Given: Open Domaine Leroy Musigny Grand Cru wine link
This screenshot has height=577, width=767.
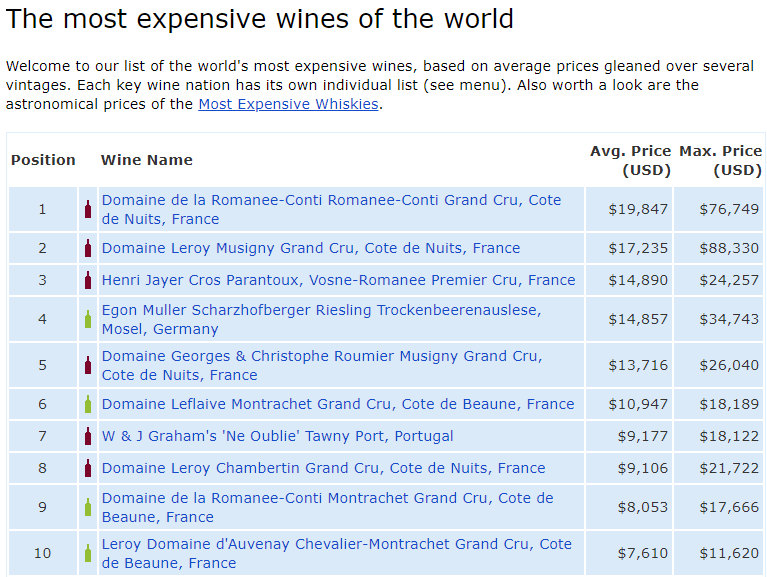Looking at the screenshot, I should [x=311, y=248].
